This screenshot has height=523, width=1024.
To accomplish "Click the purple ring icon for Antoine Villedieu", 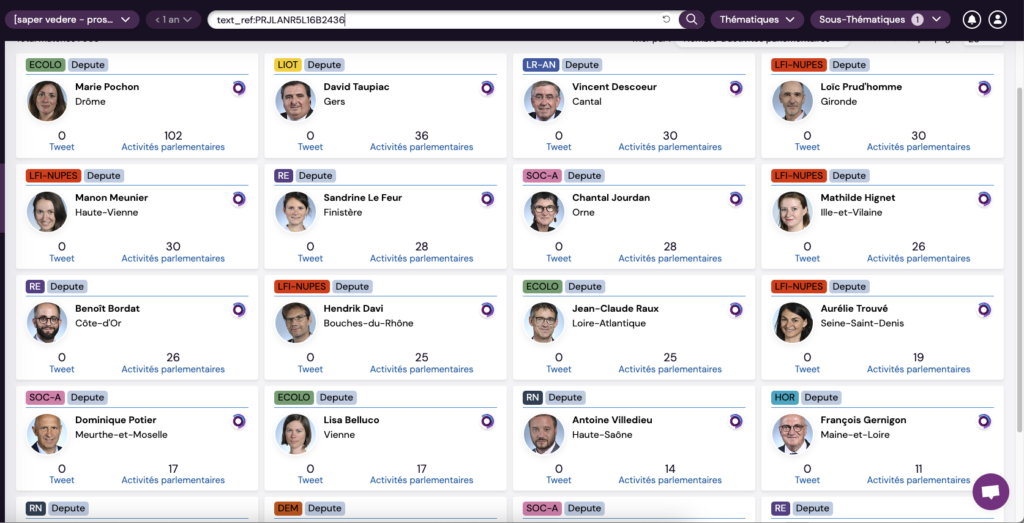I will click(736, 421).
